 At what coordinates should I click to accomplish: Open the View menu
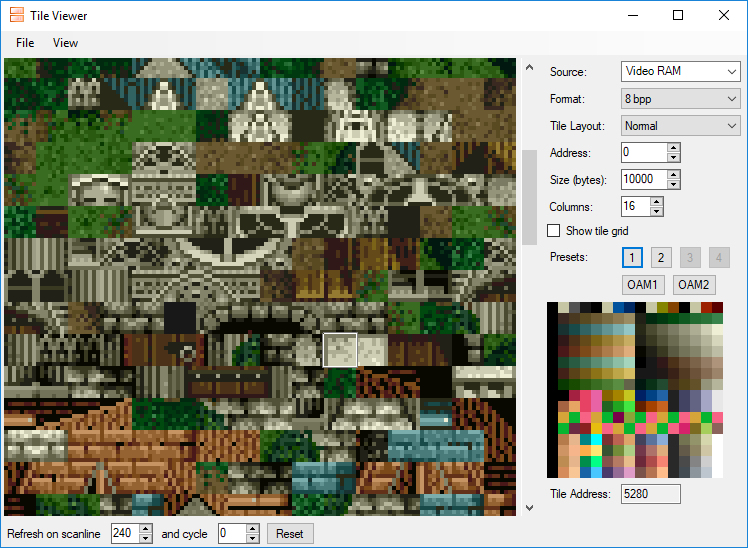pyautogui.click(x=65, y=43)
